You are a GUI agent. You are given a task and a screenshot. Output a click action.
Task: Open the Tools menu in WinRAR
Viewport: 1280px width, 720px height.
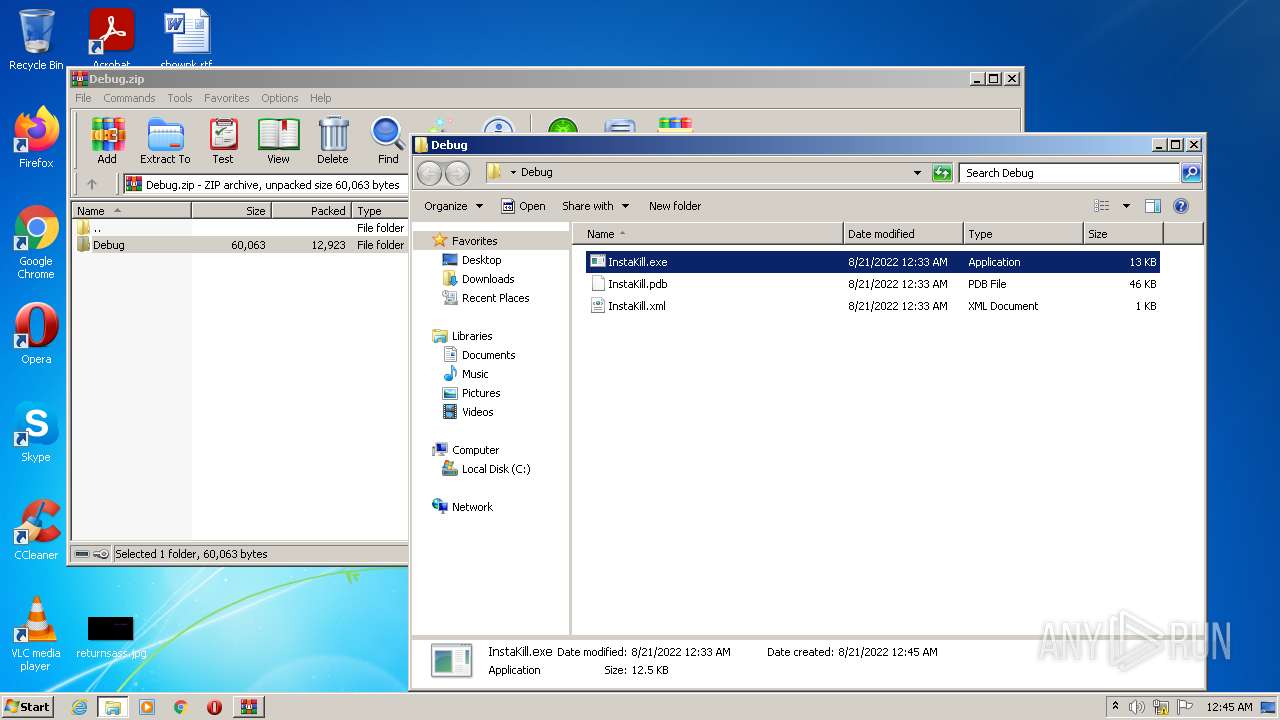click(180, 98)
